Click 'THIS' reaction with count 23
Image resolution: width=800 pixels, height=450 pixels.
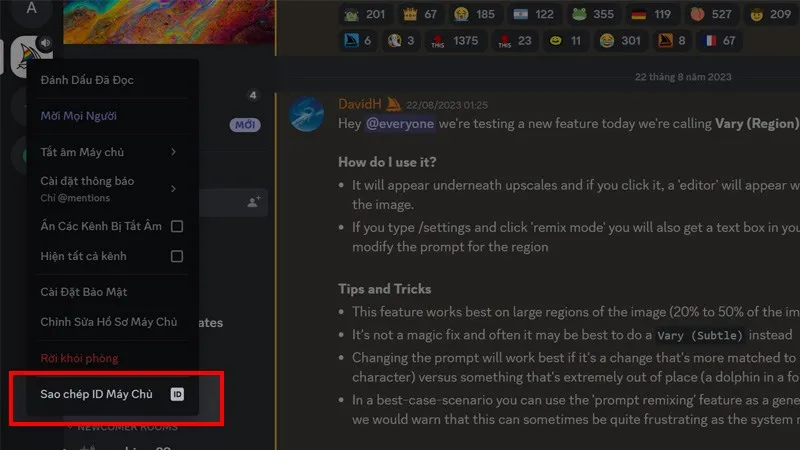pyautogui.click(x=515, y=41)
